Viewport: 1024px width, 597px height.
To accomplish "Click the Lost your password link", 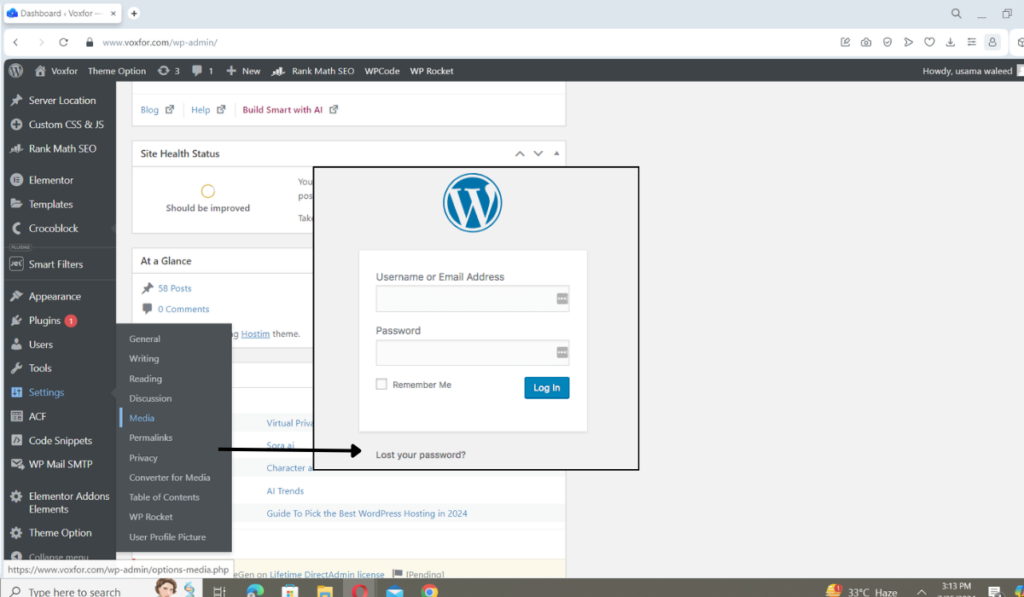I will pos(420,455).
